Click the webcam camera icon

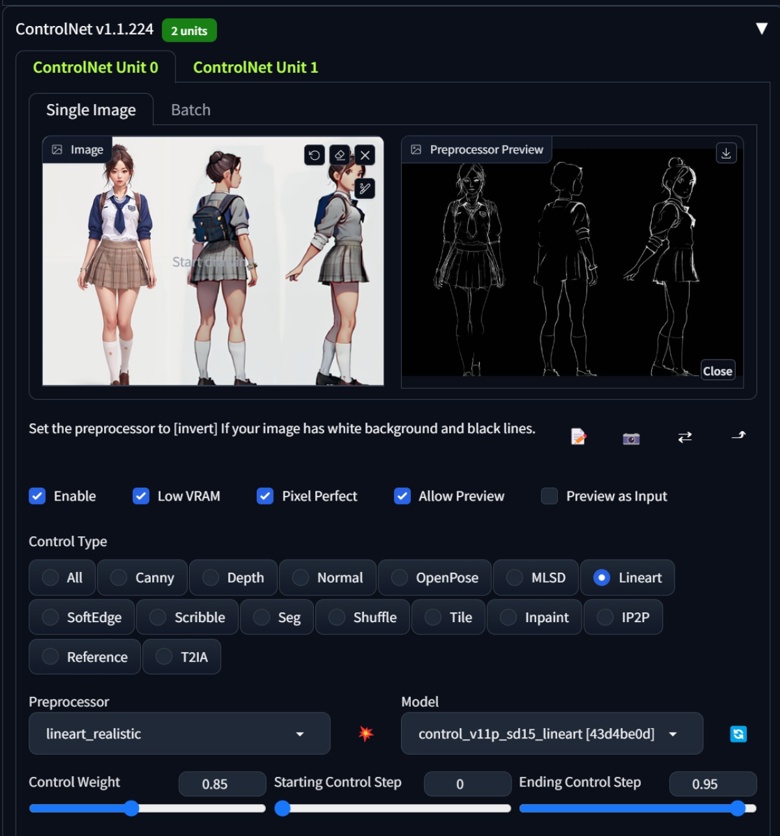coord(631,438)
